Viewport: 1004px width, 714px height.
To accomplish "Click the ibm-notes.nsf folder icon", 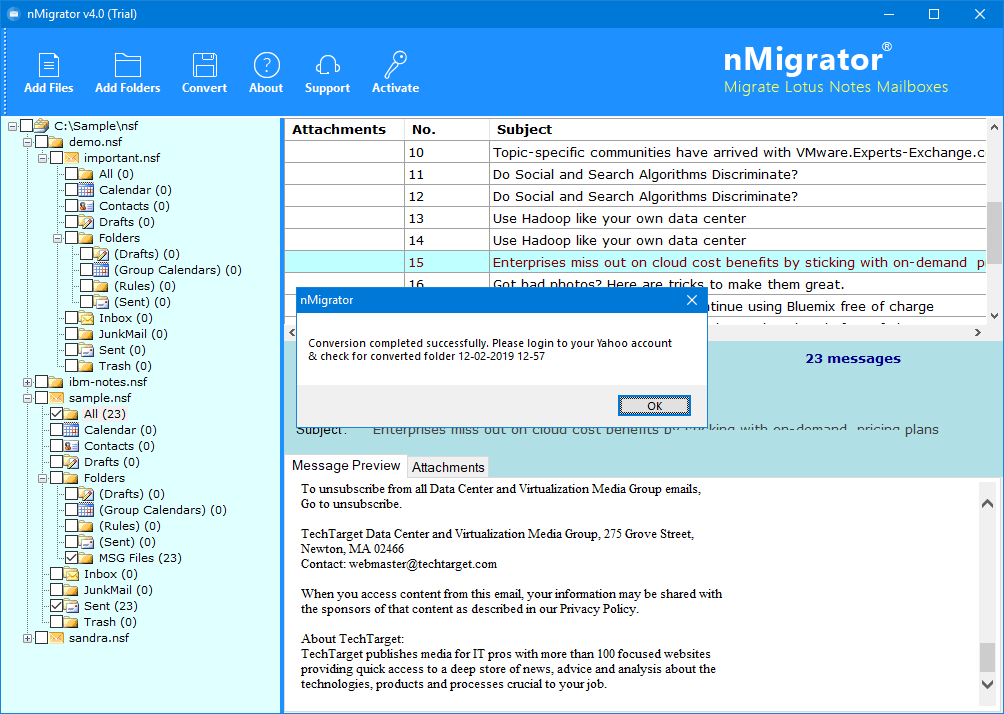I will coord(56,382).
